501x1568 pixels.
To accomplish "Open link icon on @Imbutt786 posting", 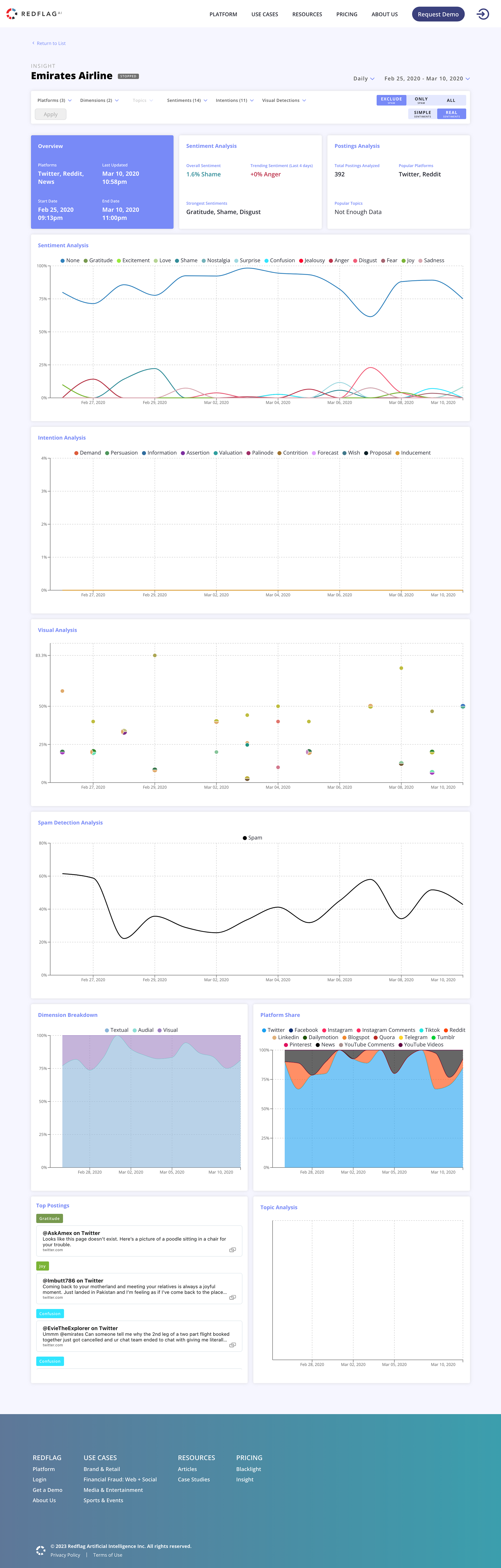I will point(232,1297).
